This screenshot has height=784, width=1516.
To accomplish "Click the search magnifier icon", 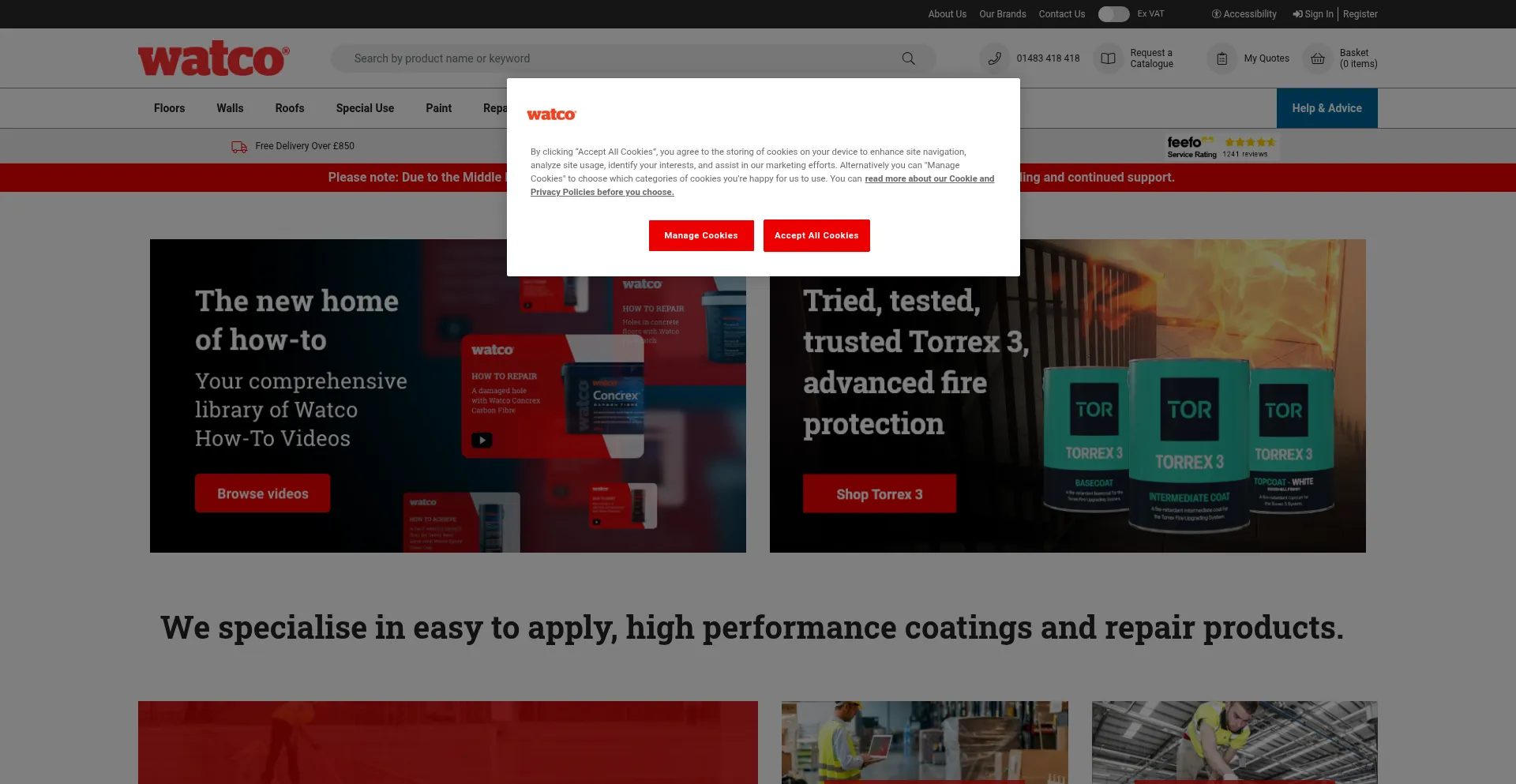I will pos(909,58).
